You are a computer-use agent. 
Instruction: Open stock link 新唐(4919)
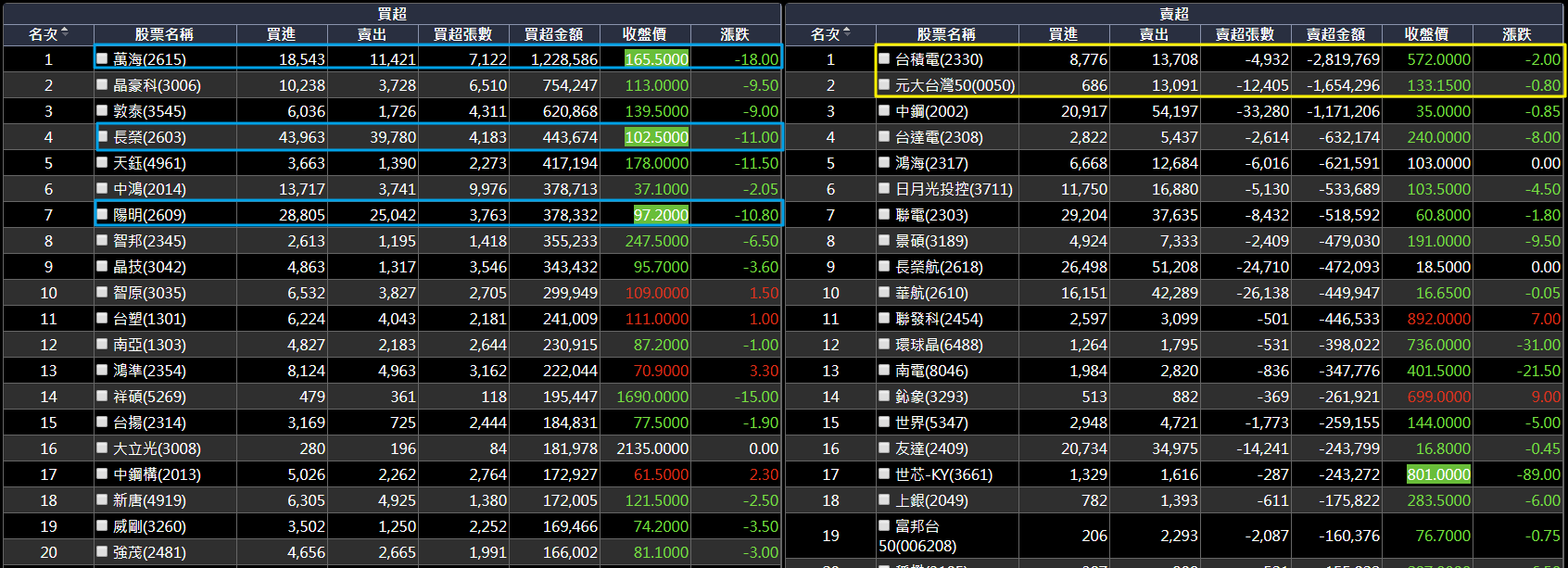(x=149, y=500)
